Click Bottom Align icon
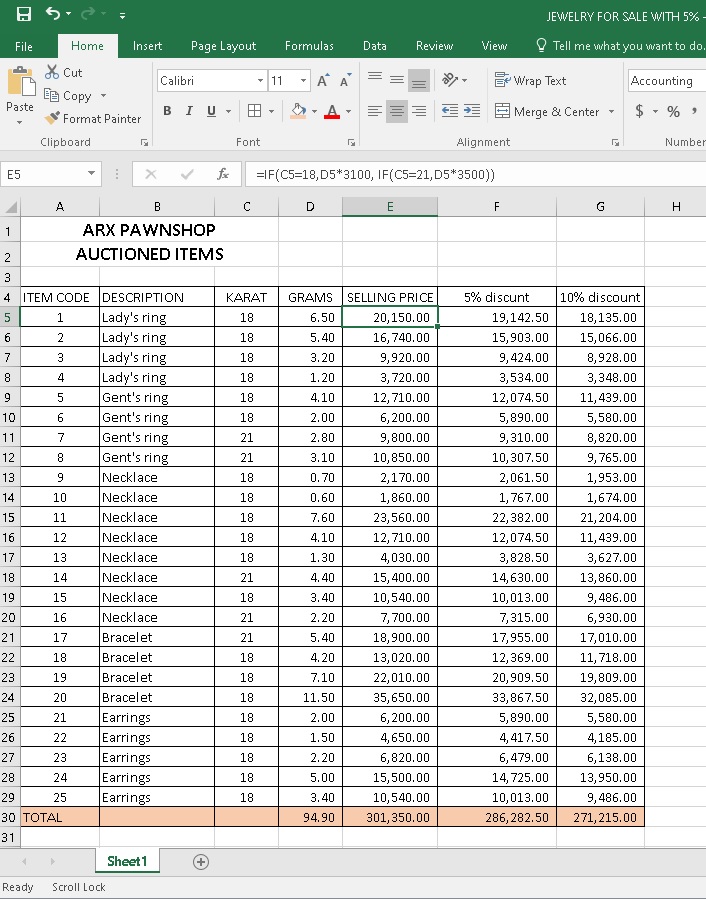706x899 pixels. pyautogui.click(x=419, y=81)
